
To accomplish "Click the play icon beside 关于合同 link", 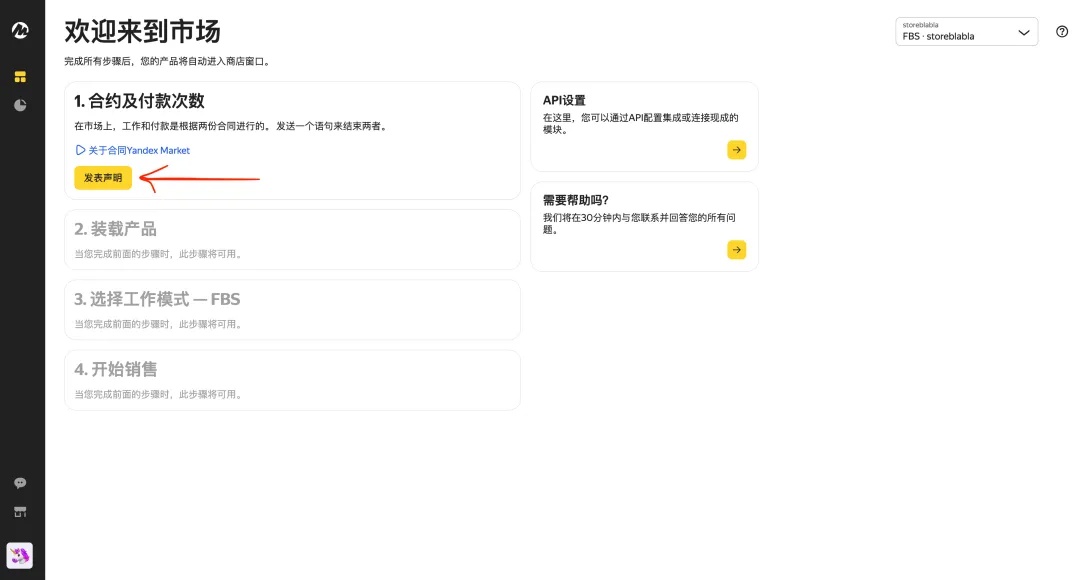I will (80, 150).
